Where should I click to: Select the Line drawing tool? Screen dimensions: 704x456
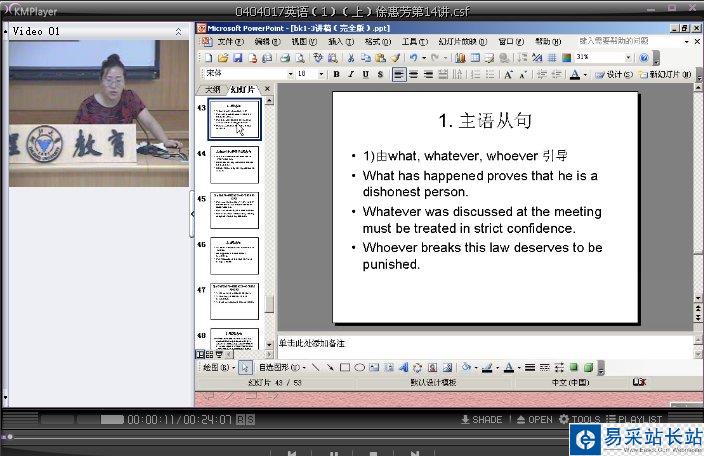coord(316,368)
